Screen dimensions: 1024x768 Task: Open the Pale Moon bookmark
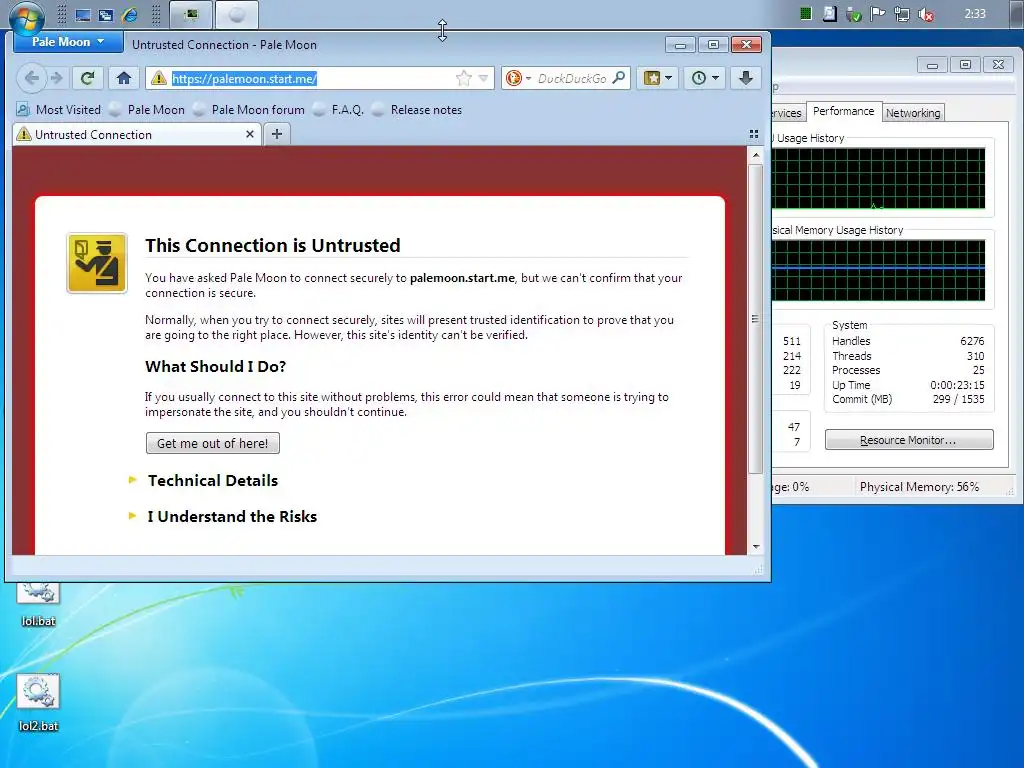147,110
